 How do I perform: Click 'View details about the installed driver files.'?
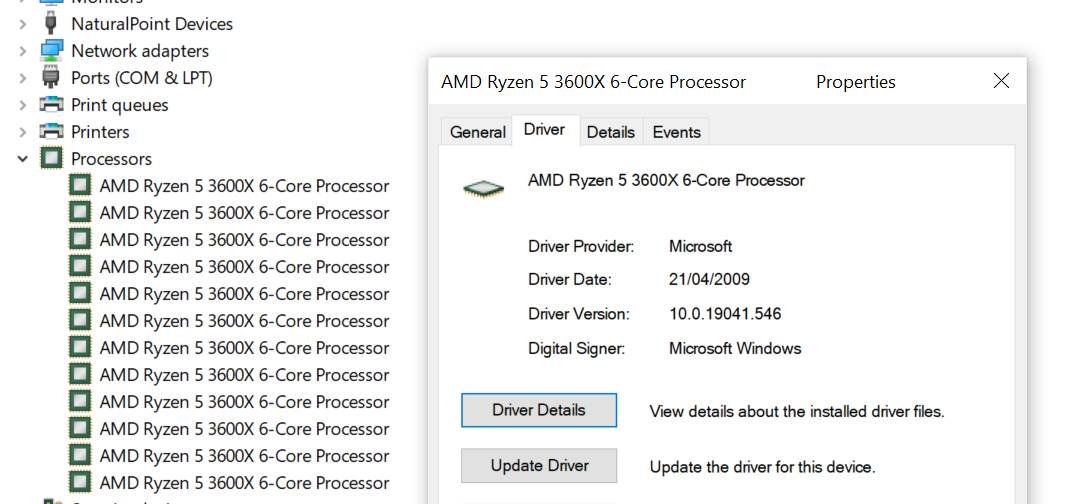(x=797, y=411)
